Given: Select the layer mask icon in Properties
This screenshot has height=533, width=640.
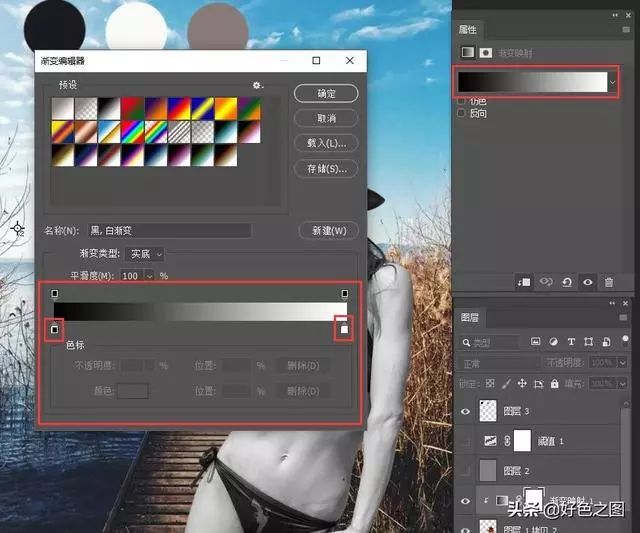Looking at the screenshot, I should pyautogui.click(x=487, y=52).
